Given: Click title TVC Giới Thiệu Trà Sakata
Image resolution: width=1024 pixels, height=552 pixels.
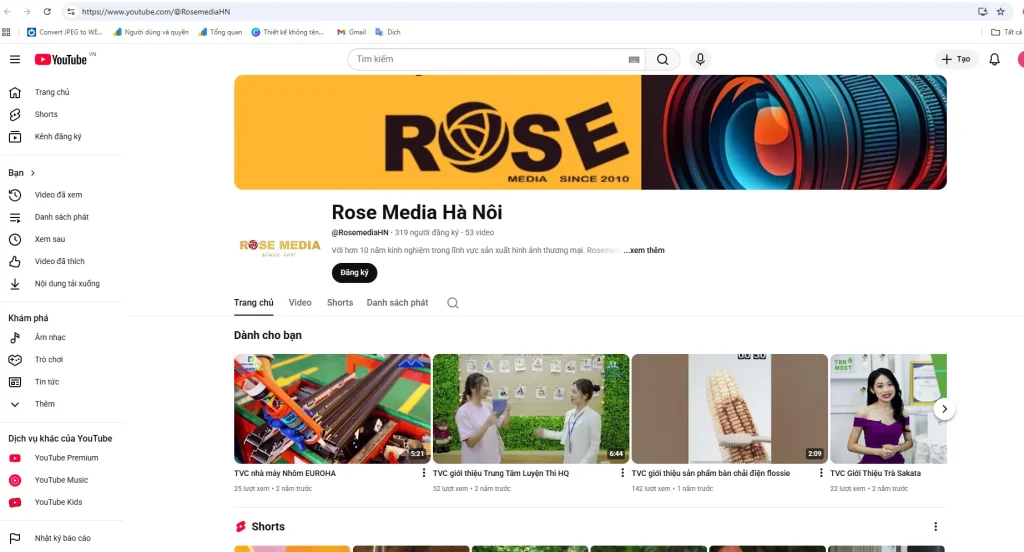Looking at the screenshot, I should [875, 474].
